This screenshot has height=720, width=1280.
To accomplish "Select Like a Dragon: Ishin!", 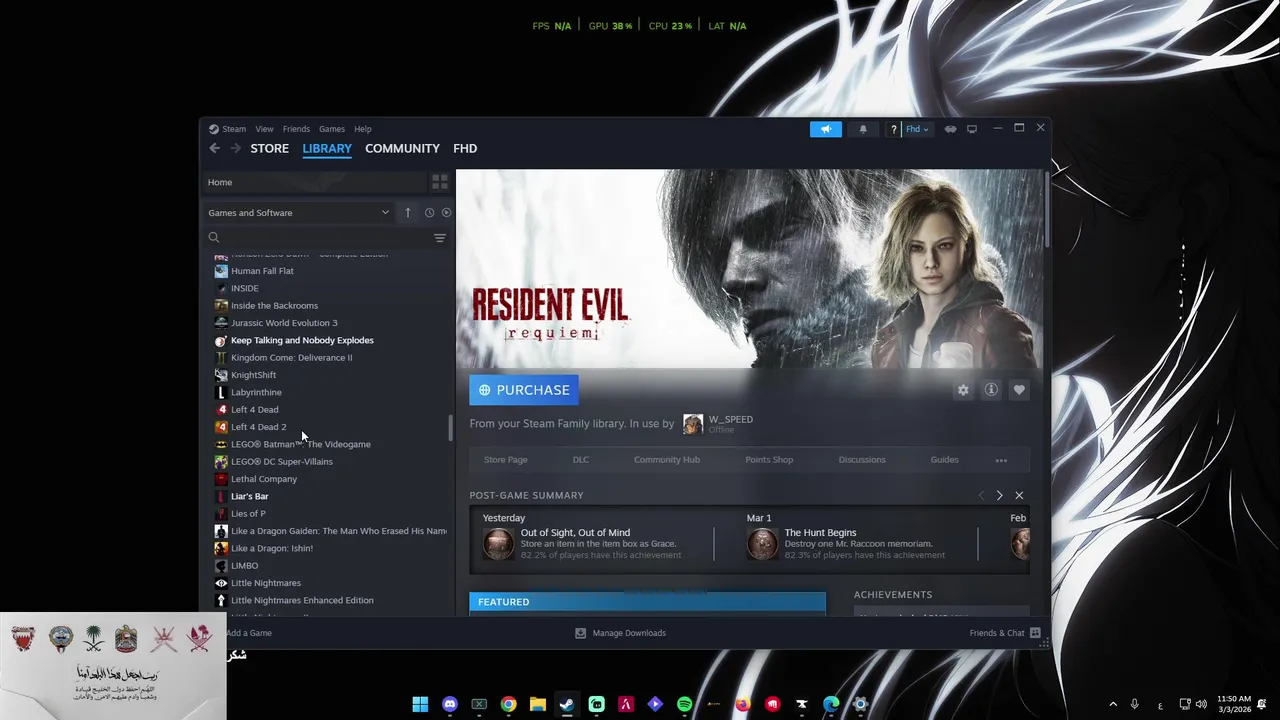I will [272, 548].
